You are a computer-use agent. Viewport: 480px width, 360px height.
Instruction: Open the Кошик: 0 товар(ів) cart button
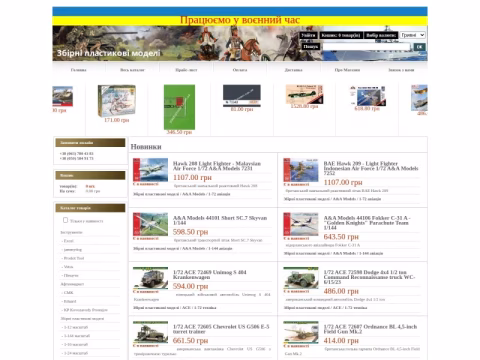[341, 35]
